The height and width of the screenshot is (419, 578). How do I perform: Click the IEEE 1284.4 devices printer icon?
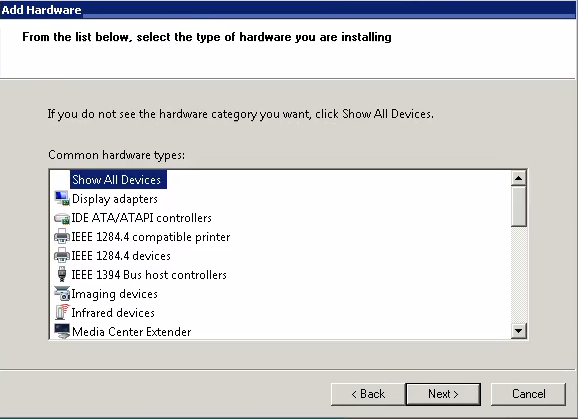click(62, 255)
